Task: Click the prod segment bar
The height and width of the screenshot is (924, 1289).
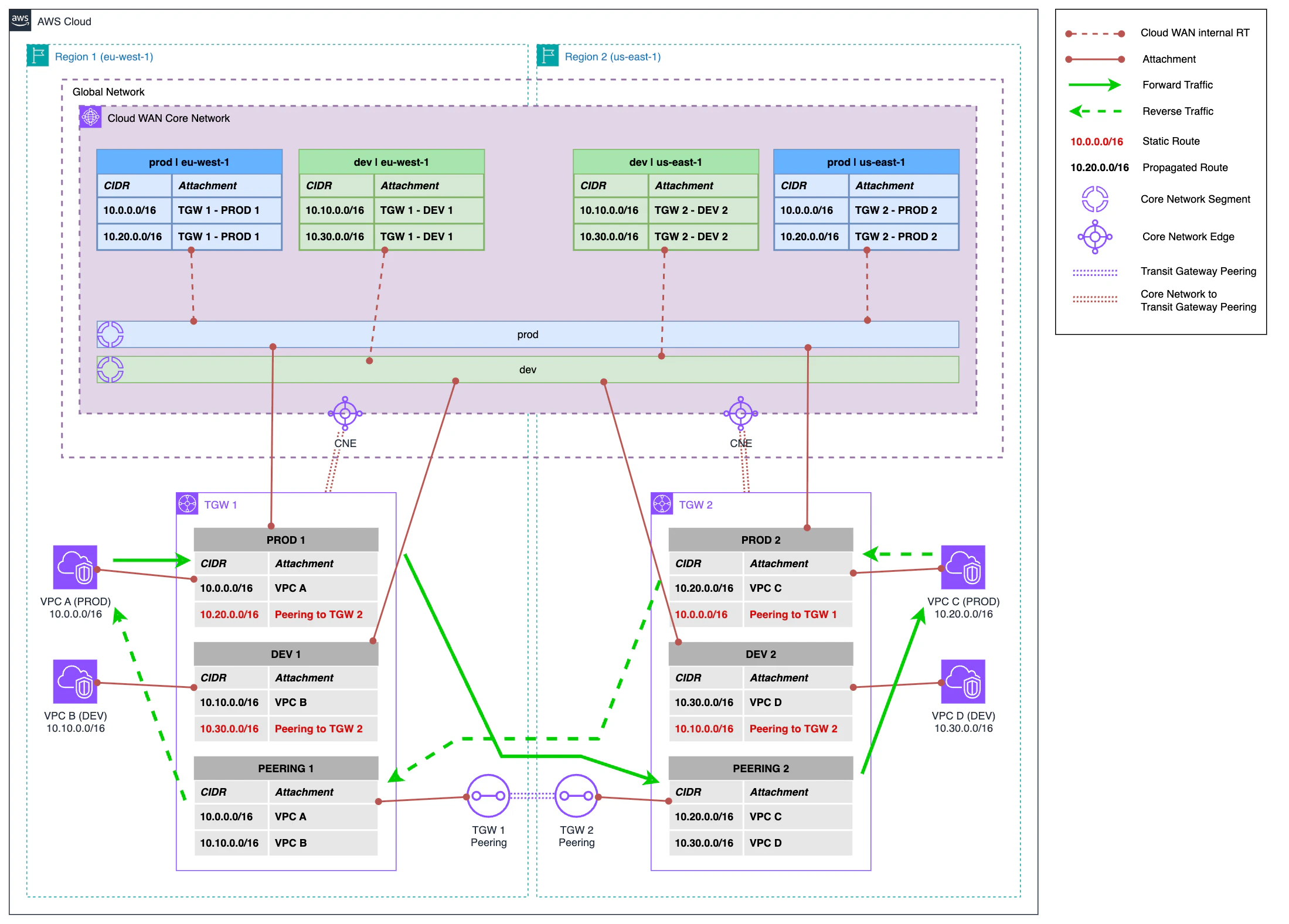Action: point(528,334)
